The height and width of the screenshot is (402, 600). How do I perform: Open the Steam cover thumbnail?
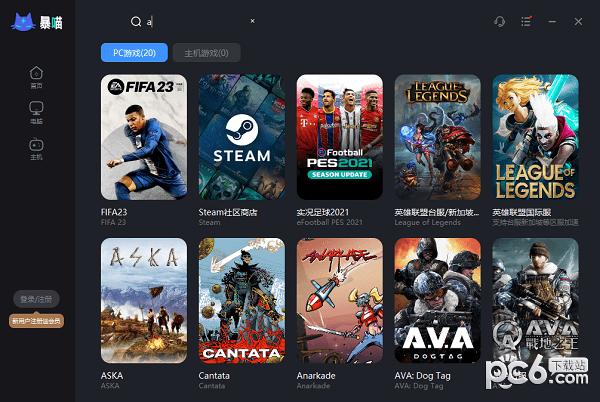pos(242,137)
